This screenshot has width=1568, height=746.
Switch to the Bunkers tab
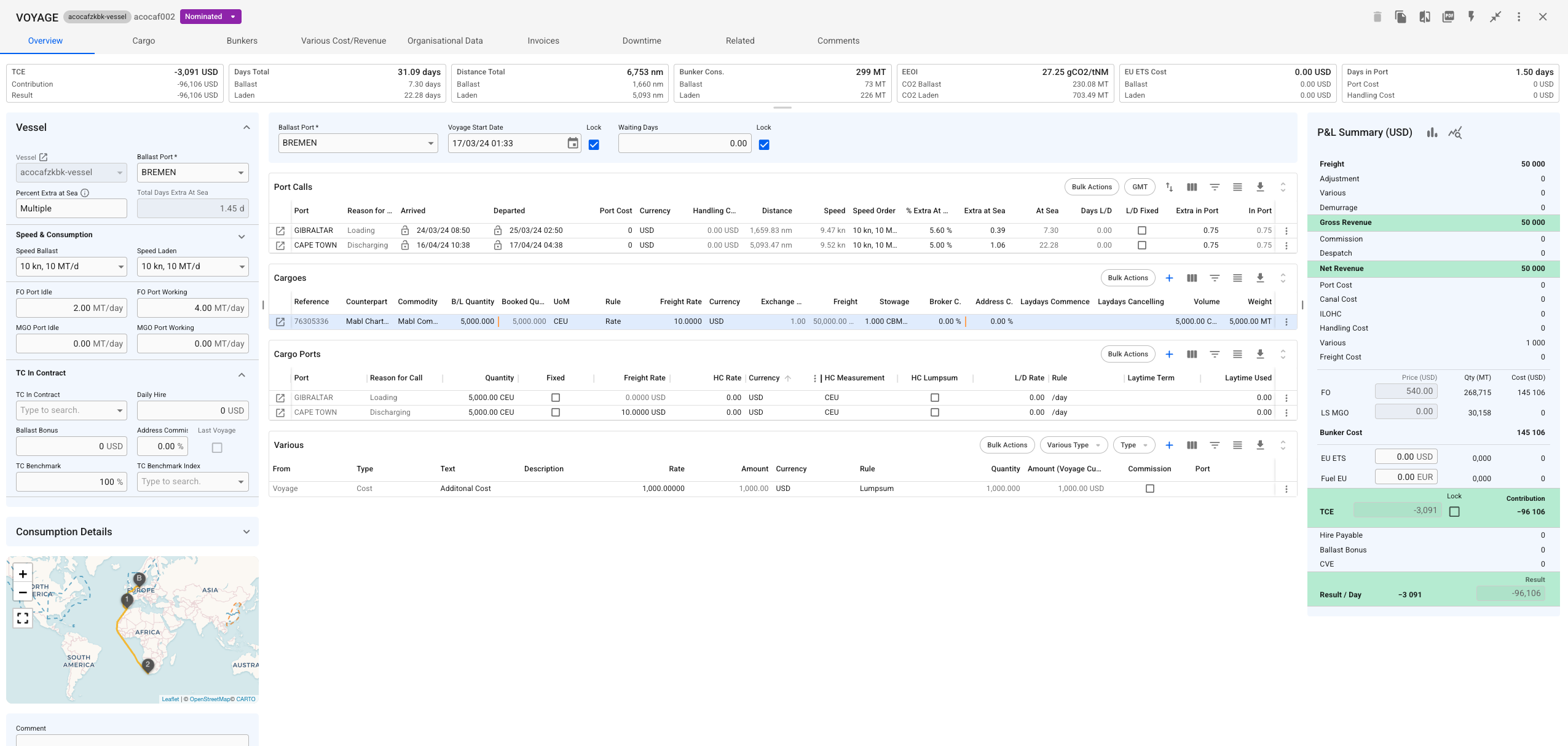coord(242,41)
